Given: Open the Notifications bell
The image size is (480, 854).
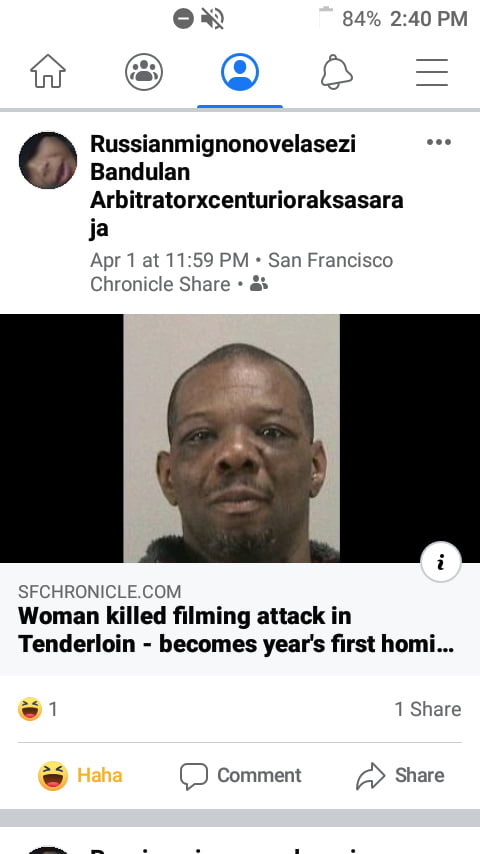Looking at the screenshot, I should (336, 72).
